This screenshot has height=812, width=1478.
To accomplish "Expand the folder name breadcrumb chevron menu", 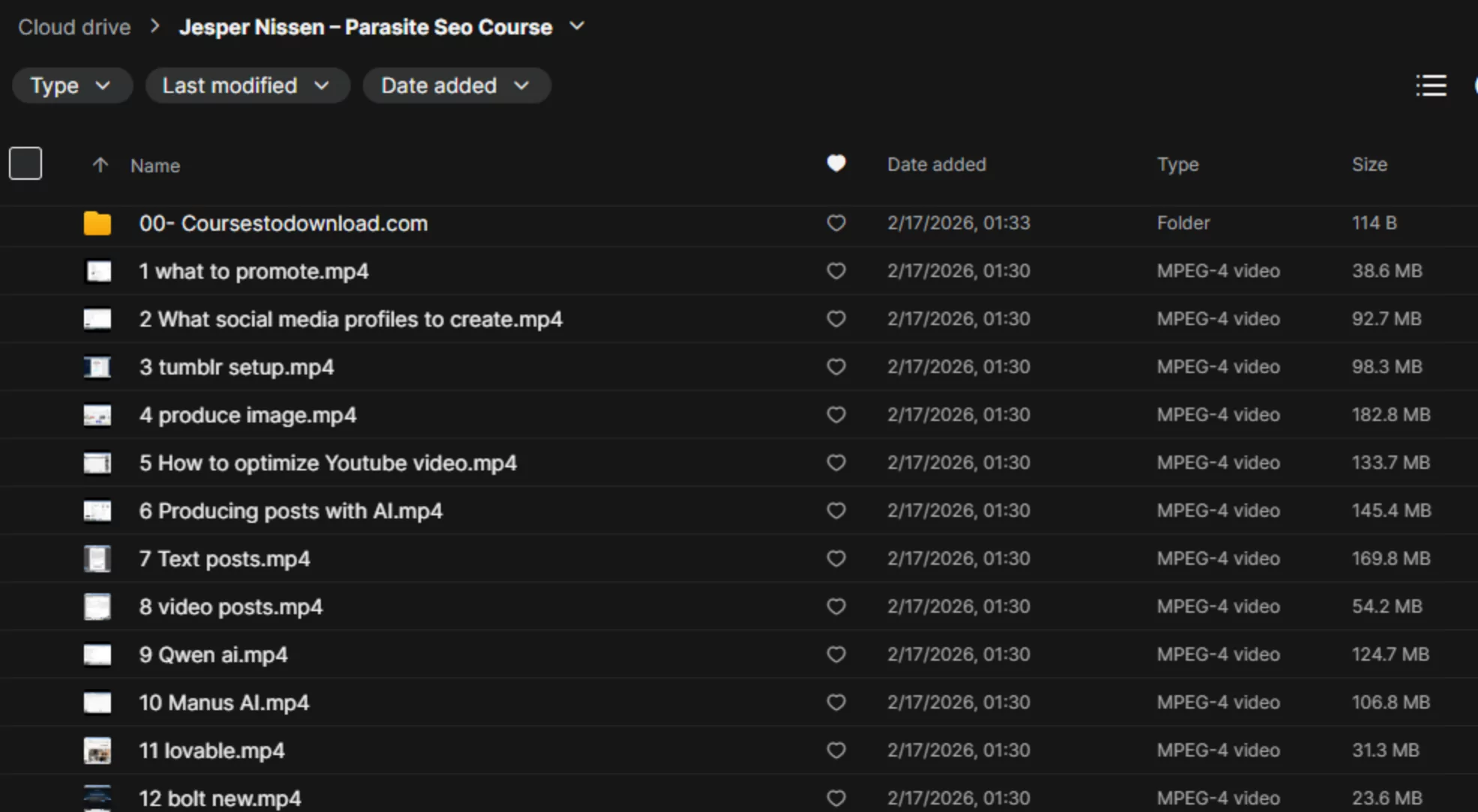I will (x=576, y=26).
